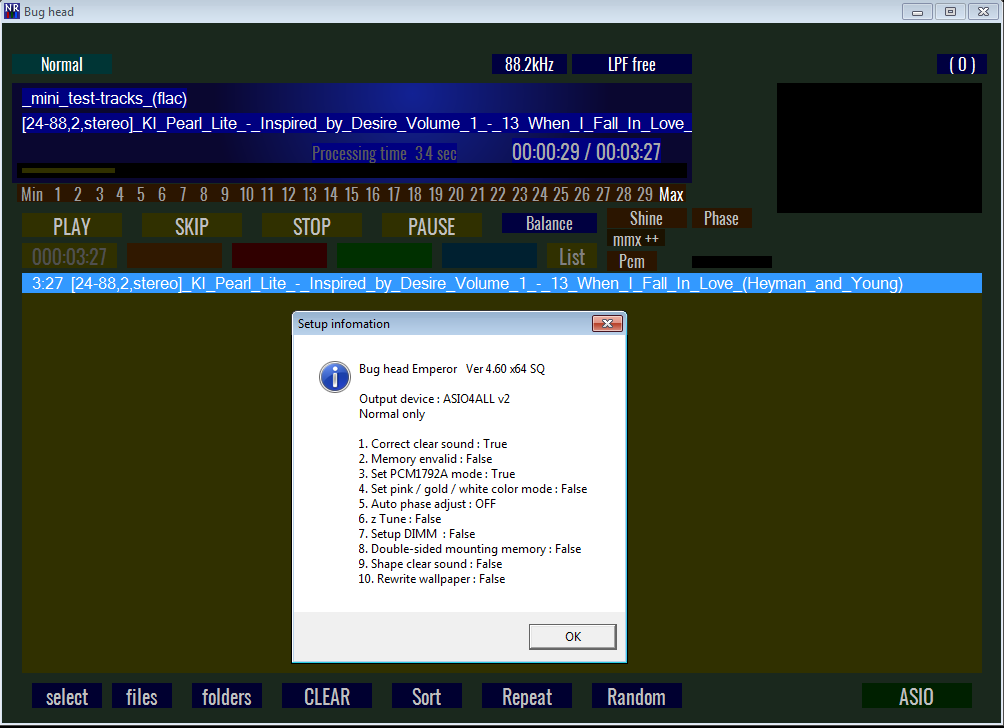Select the mmx ++ option
The image size is (1004, 728).
tap(636, 239)
